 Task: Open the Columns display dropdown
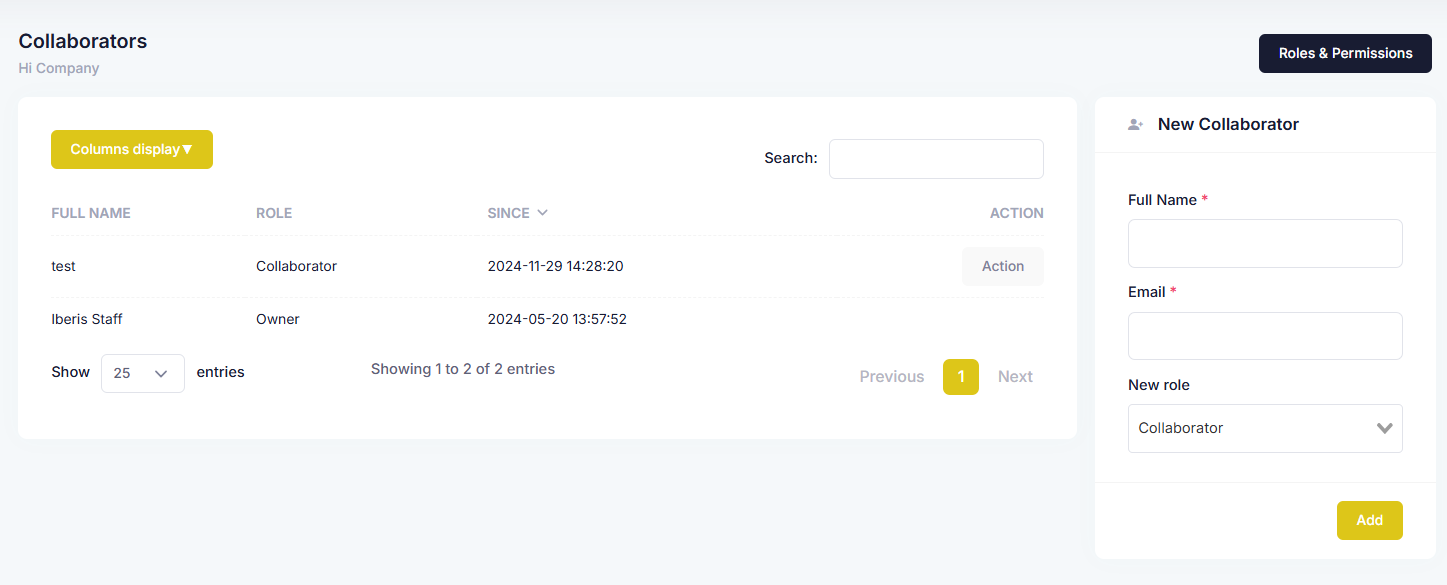tap(132, 149)
